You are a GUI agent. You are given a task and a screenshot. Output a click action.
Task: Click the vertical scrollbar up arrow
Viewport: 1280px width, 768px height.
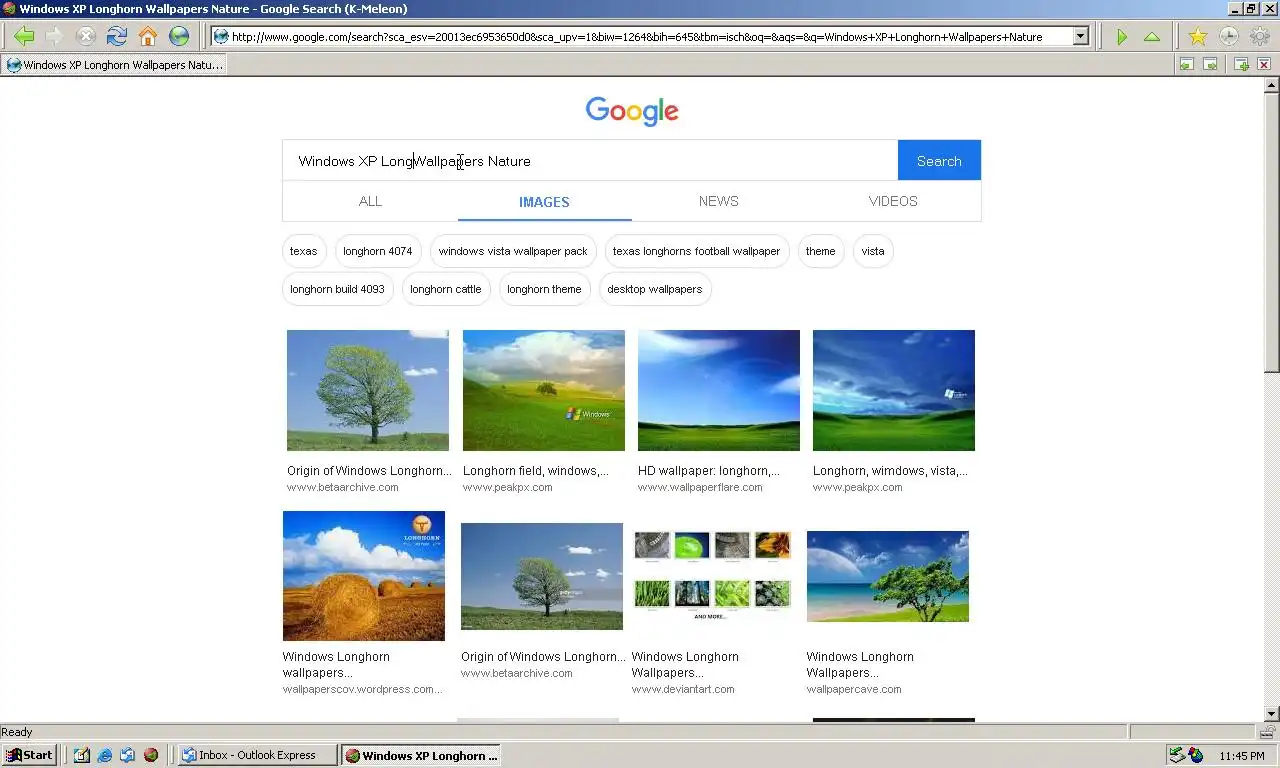1272,85
